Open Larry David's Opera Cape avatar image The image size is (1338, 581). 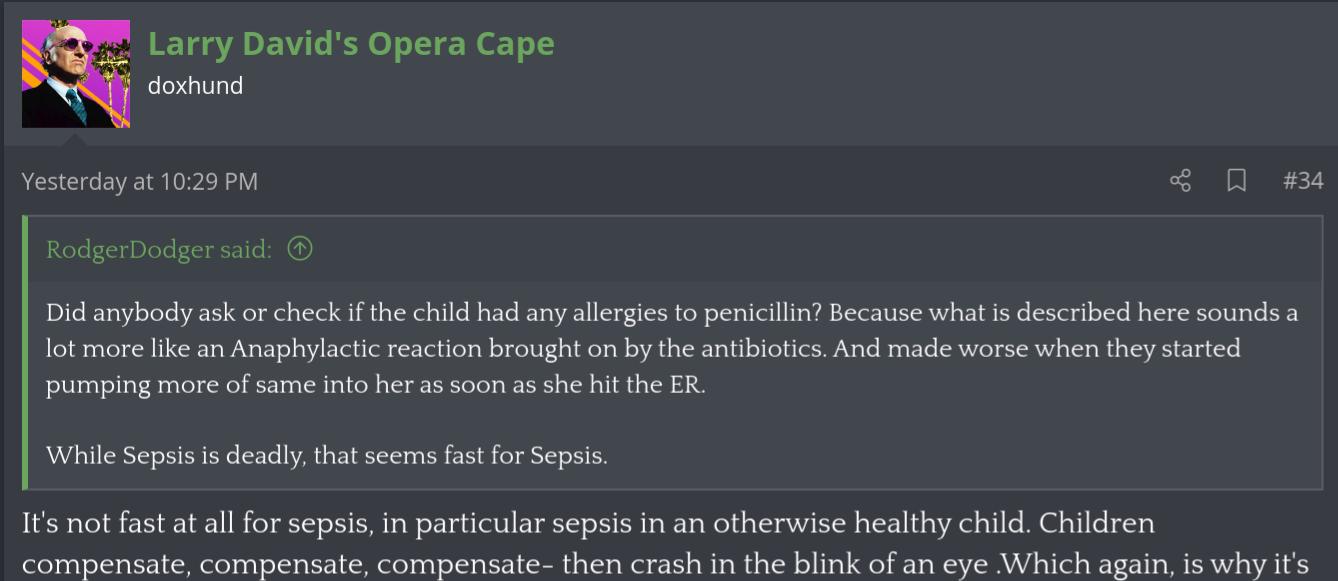point(76,74)
